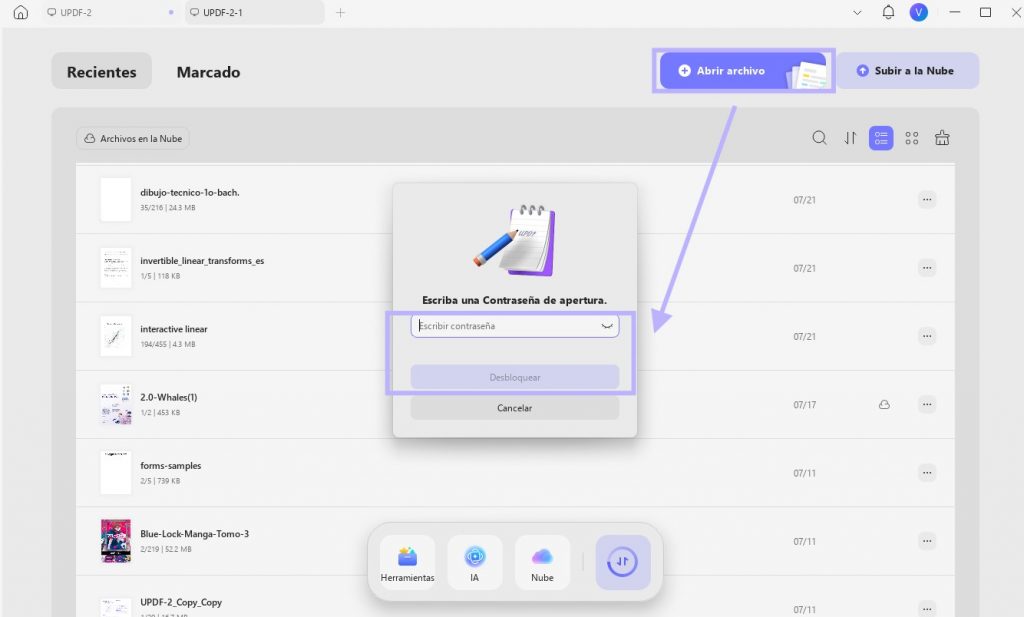Select file name forms-samples
This screenshot has height=617, width=1024.
coord(170,466)
